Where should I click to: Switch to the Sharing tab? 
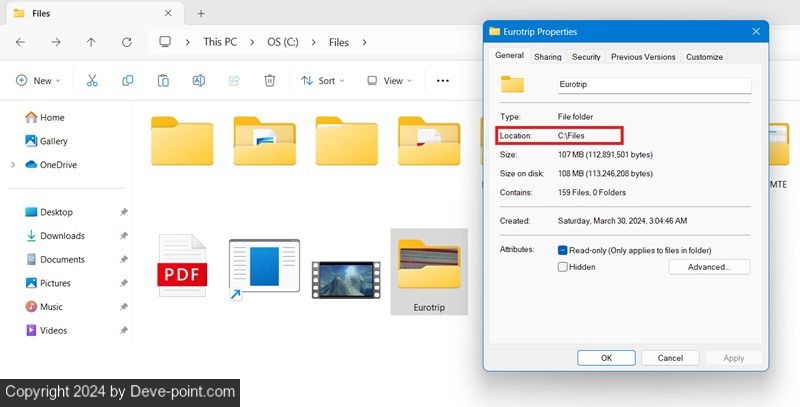coord(547,57)
